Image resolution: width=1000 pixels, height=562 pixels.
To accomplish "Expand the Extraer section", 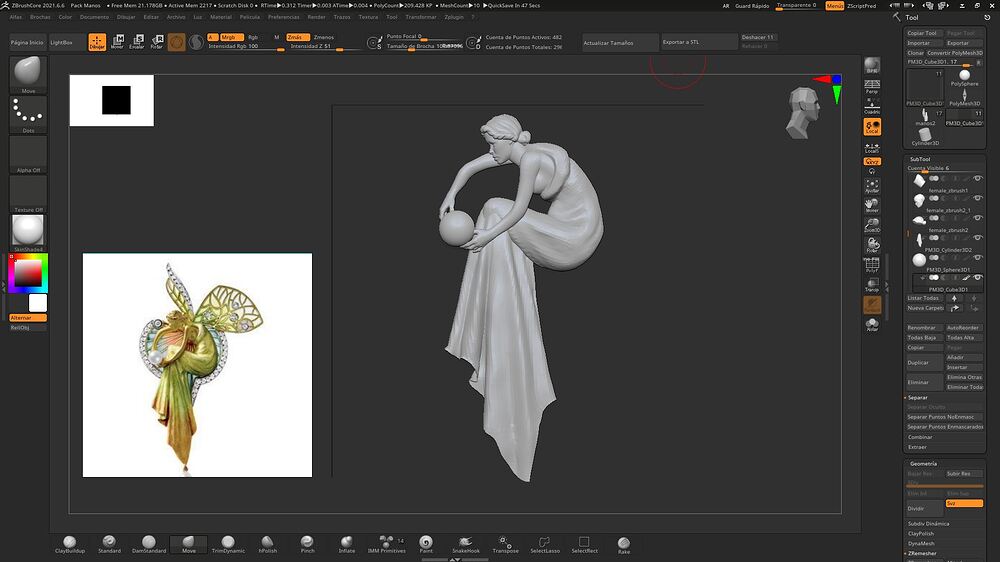I will 917,447.
